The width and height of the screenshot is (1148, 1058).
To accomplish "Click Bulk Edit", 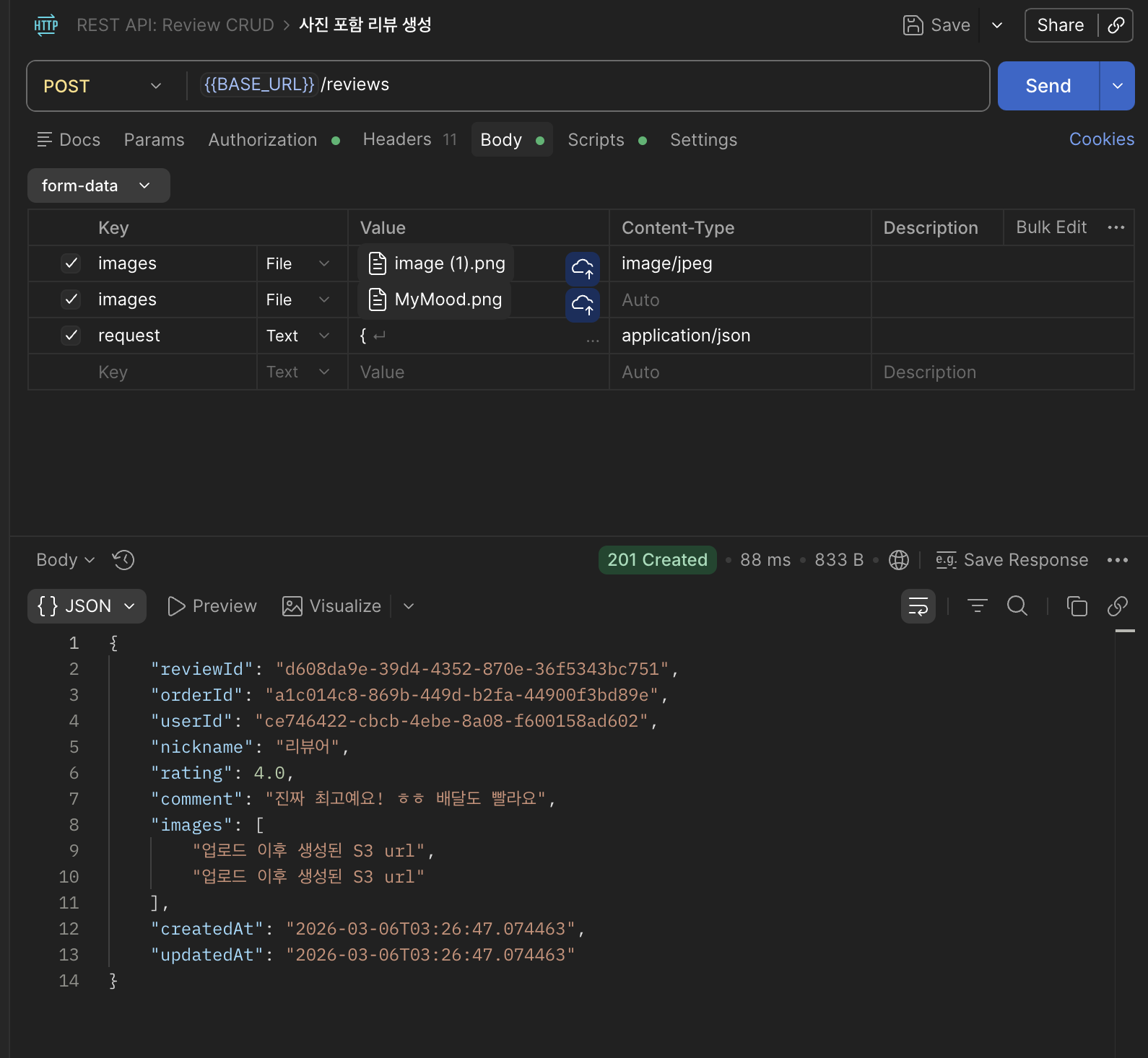I will click(x=1051, y=227).
